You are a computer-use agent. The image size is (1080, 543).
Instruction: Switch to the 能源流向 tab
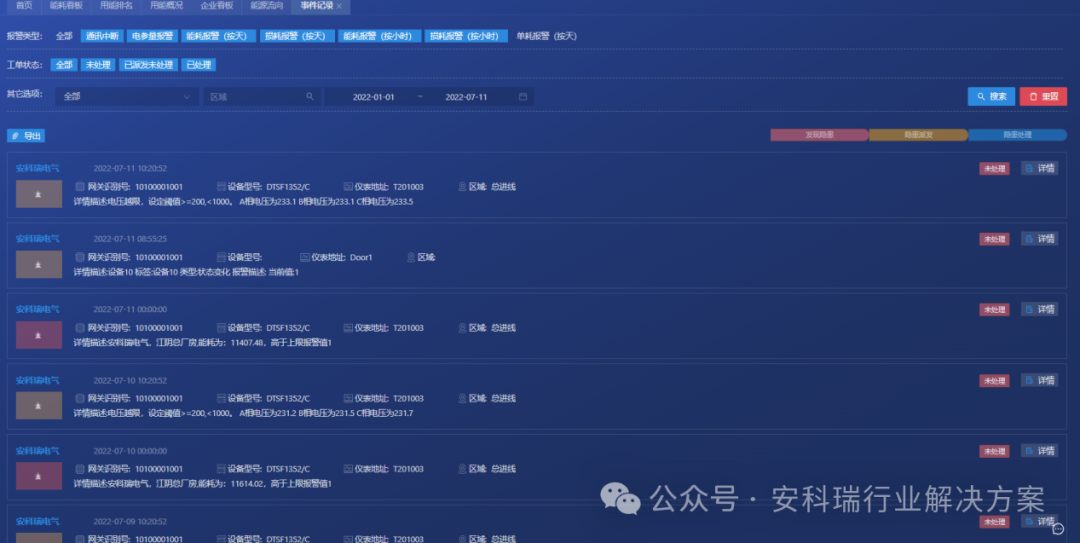267,6
